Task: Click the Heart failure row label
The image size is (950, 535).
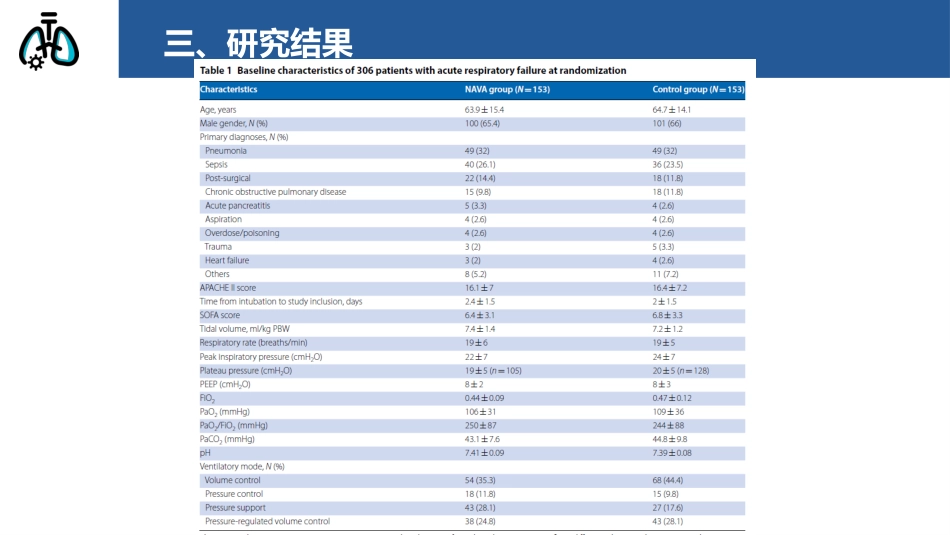Action: 227,260
